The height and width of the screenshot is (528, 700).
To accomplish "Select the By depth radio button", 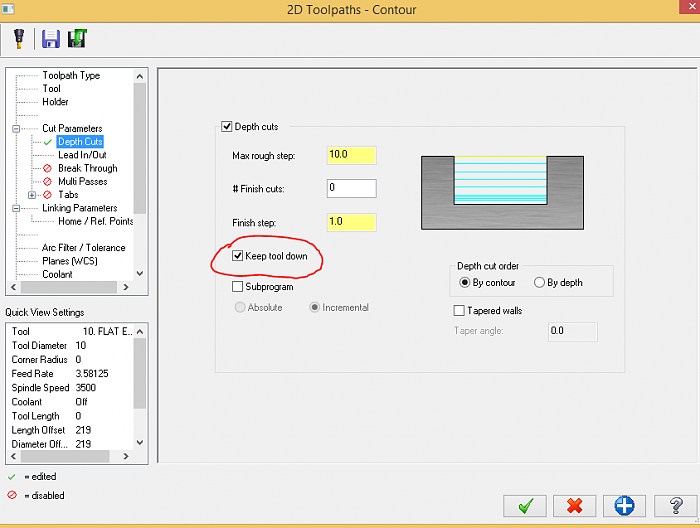I will tap(539, 283).
